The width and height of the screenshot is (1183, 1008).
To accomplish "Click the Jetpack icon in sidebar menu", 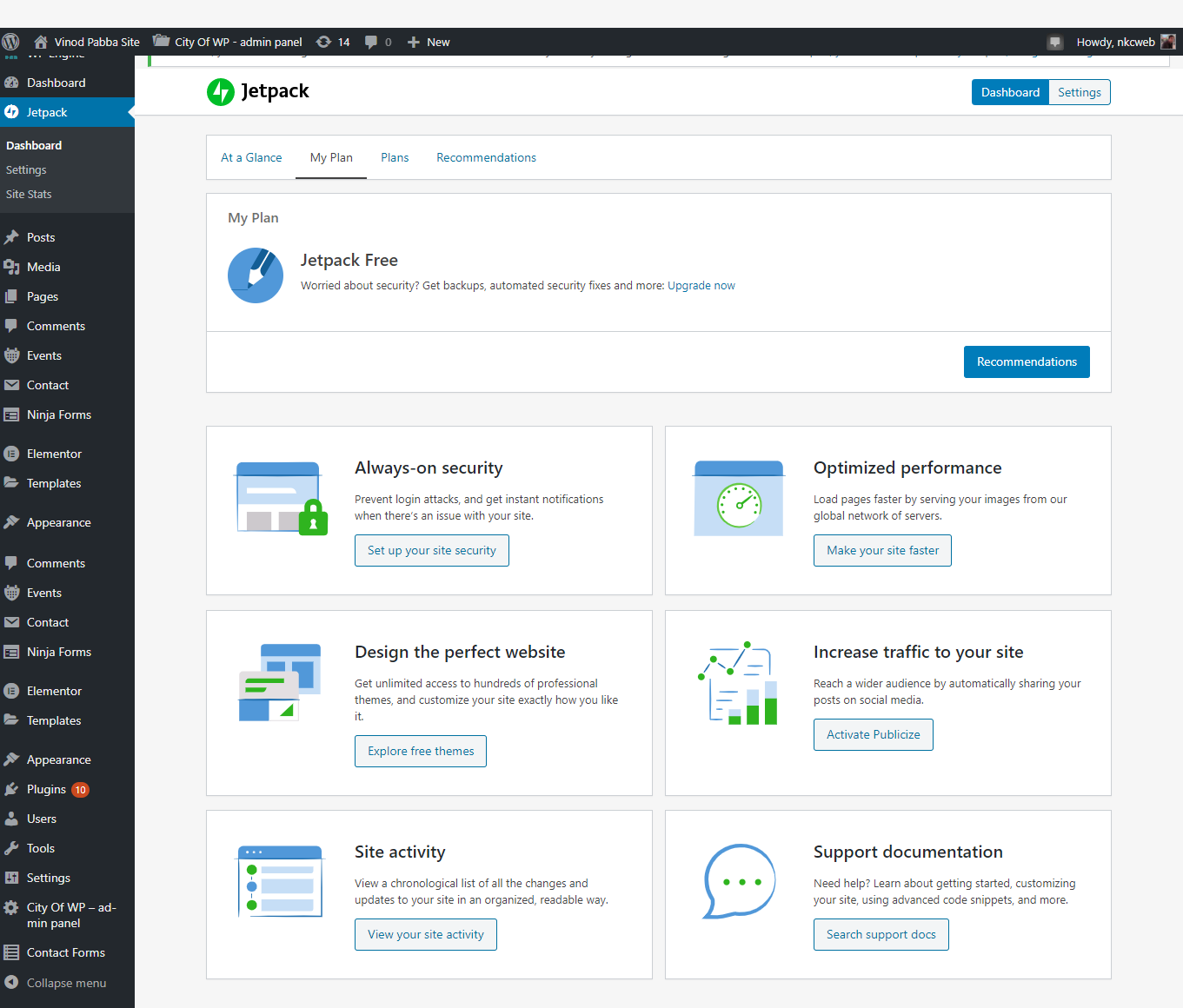I will 11,112.
